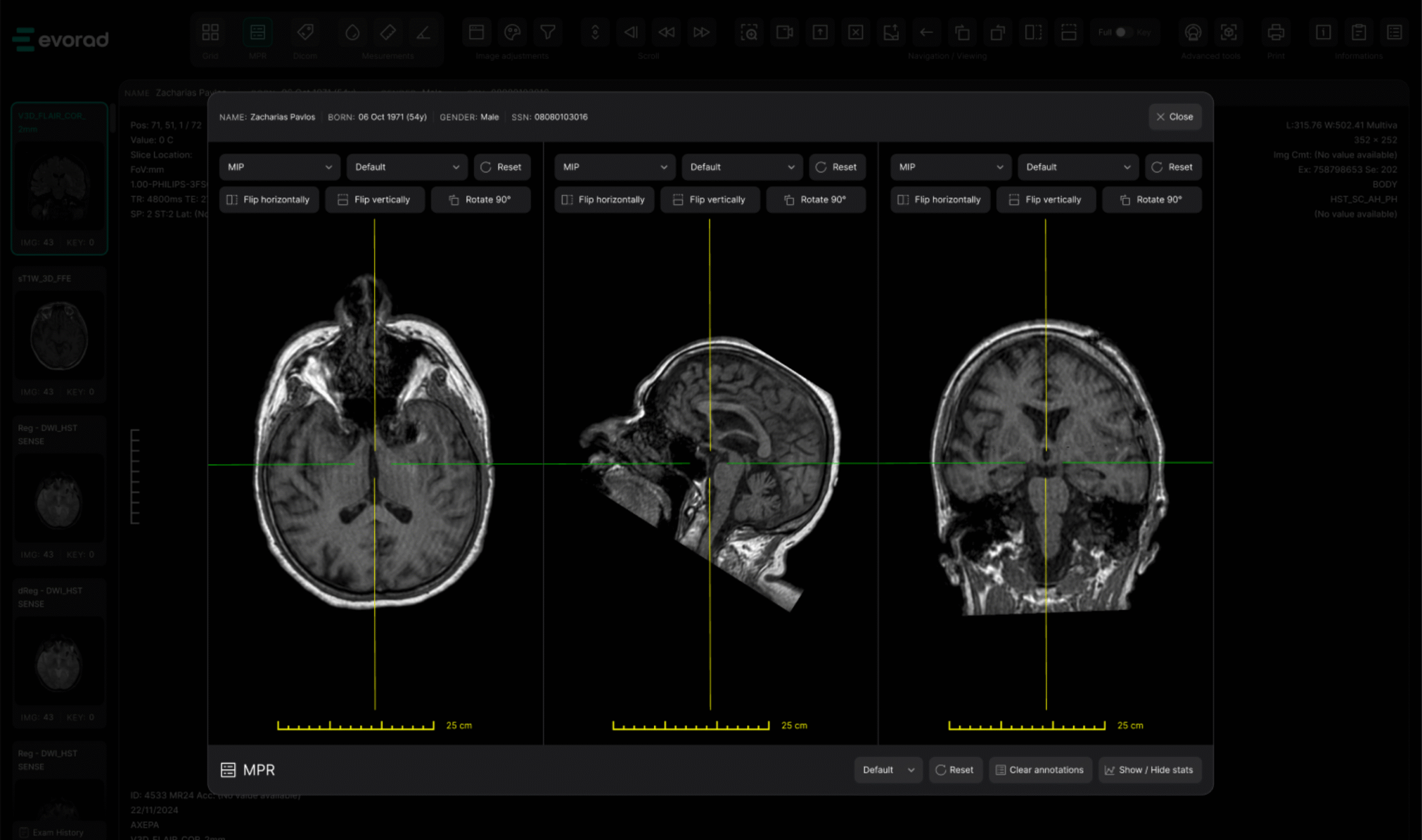Open the MIP dropdown in first viewport
1422x840 pixels.
pyautogui.click(x=279, y=167)
